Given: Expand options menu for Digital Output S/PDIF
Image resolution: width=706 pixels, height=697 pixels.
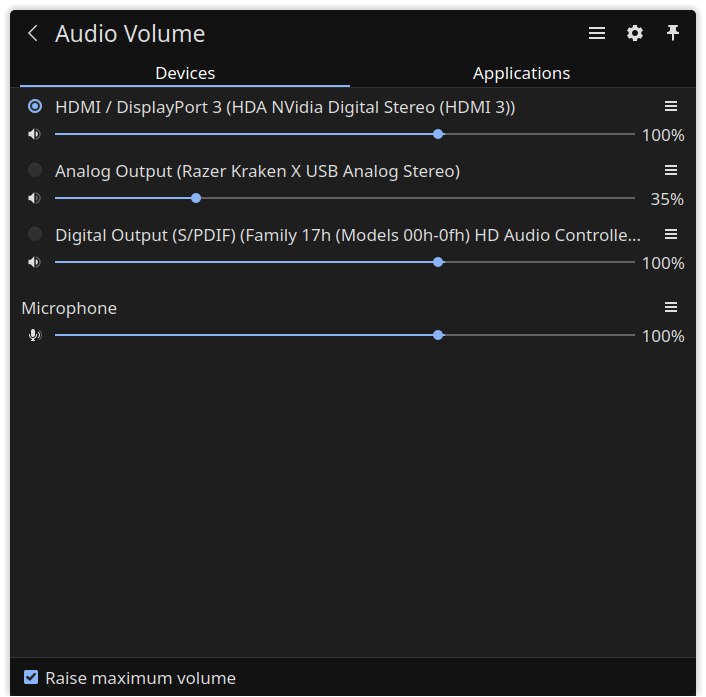Looking at the screenshot, I should coord(671,234).
